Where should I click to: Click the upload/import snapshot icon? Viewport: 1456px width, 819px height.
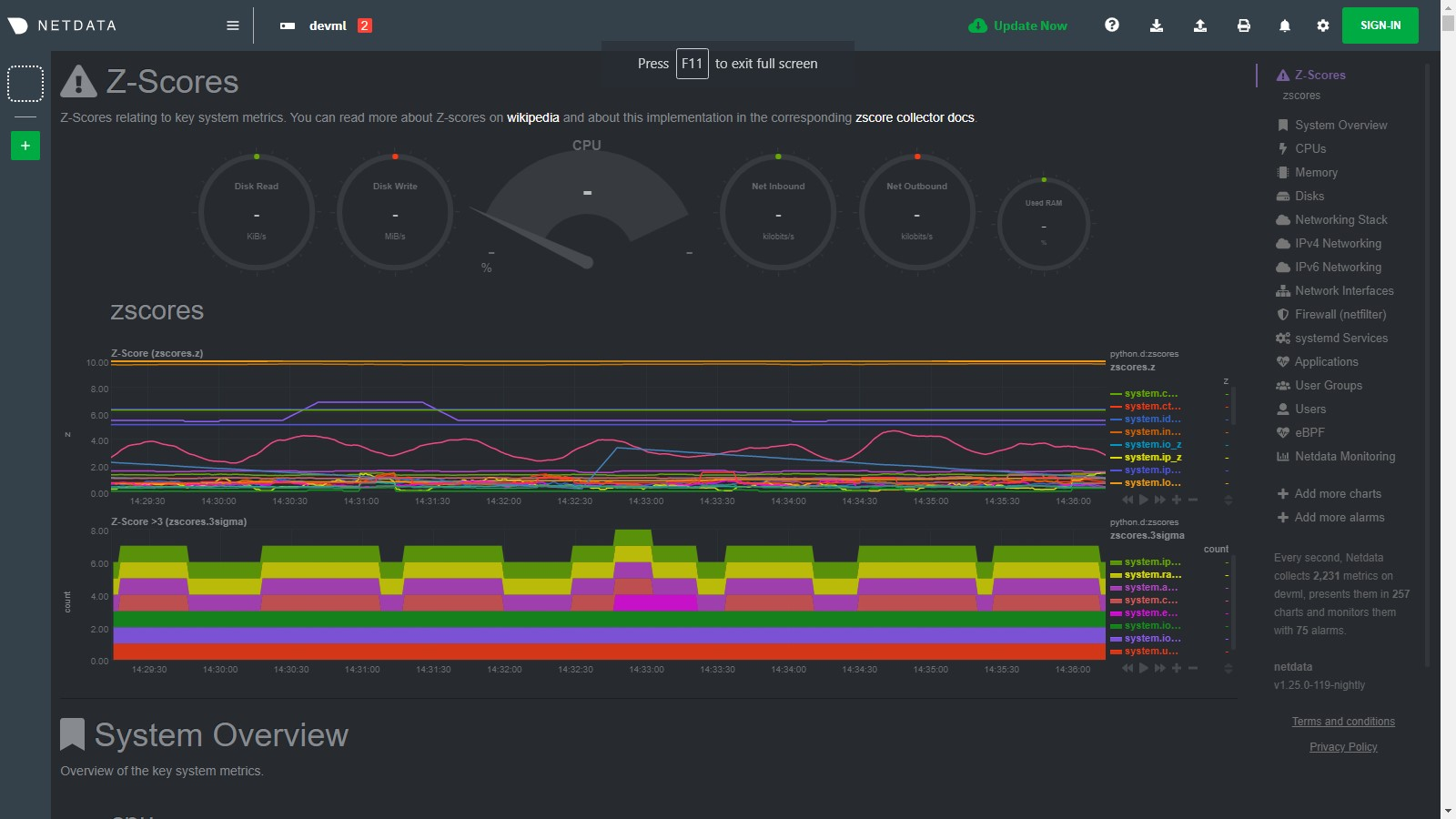(x=1200, y=25)
